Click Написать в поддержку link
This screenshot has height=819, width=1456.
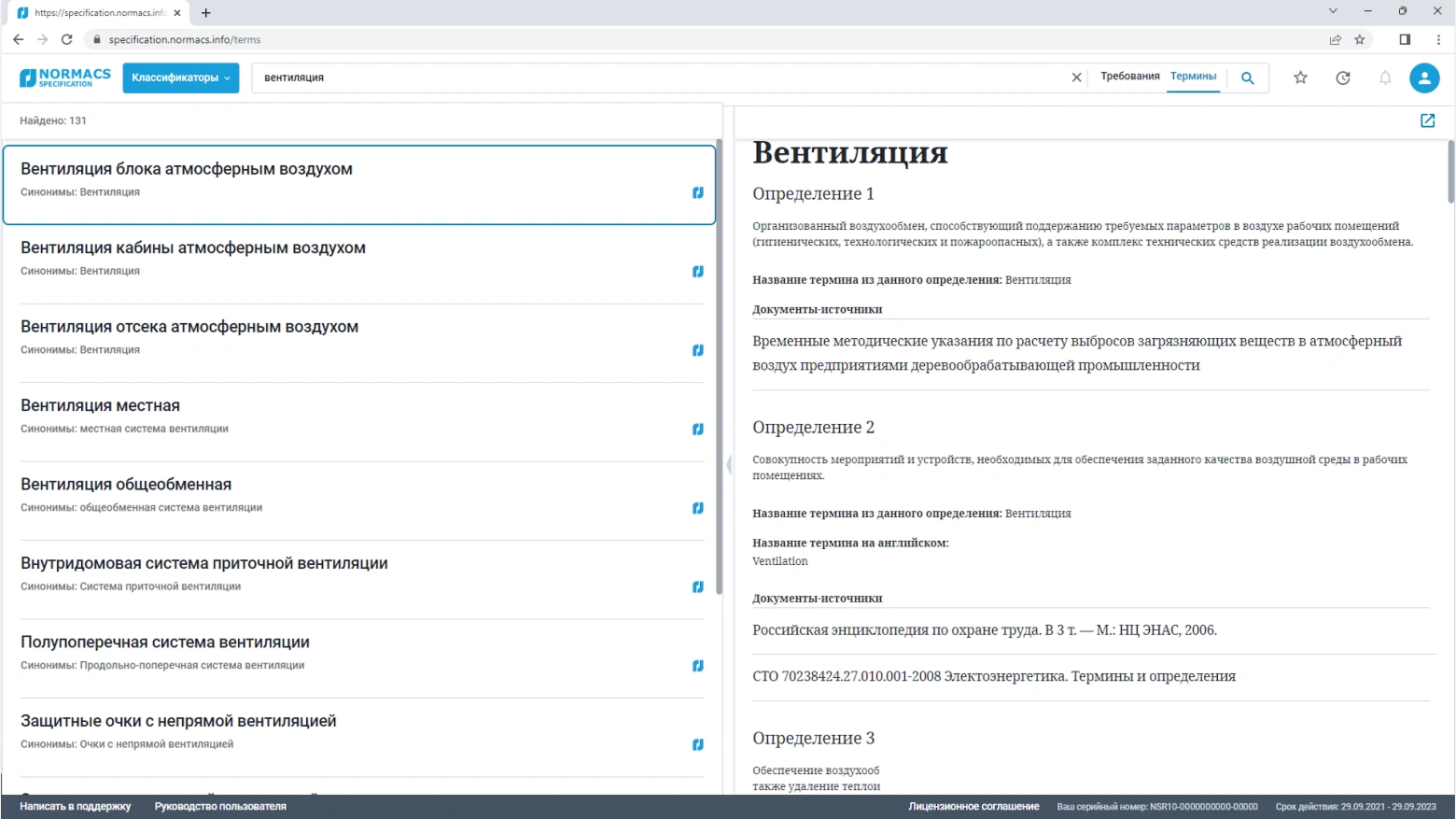(x=76, y=807)
